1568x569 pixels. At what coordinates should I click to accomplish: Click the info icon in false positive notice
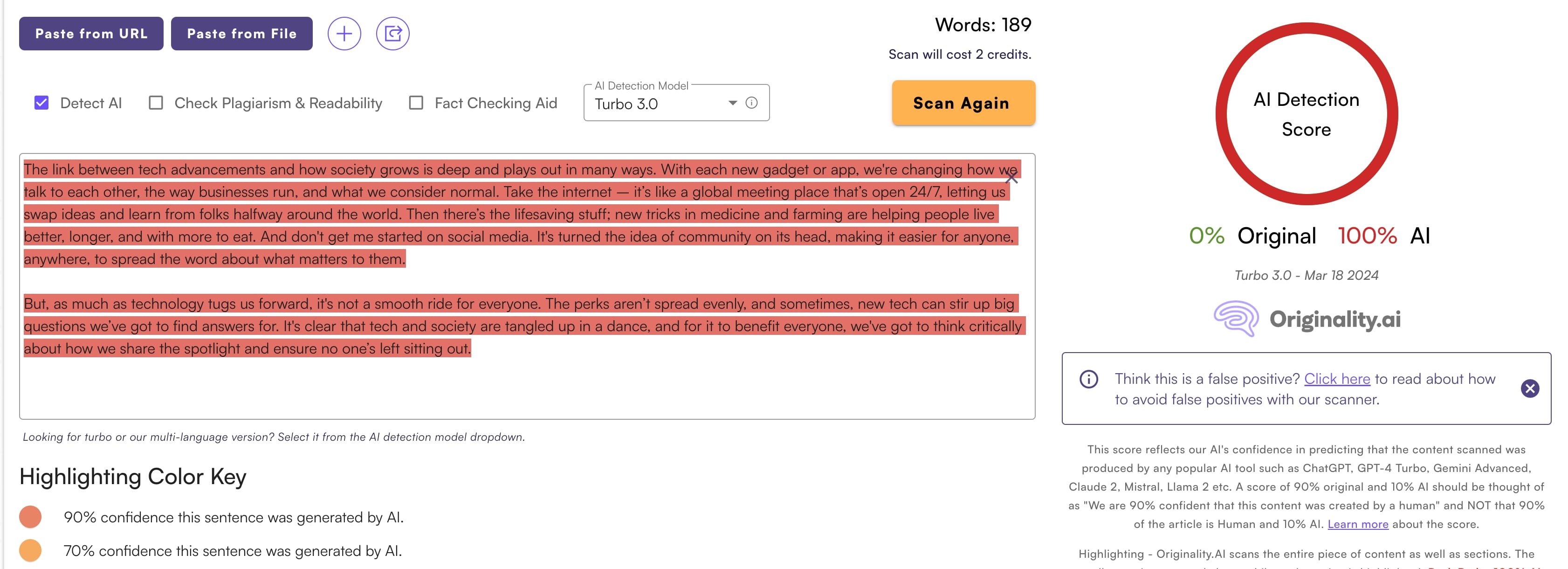pyautogui.click(x=1088, y=379)
